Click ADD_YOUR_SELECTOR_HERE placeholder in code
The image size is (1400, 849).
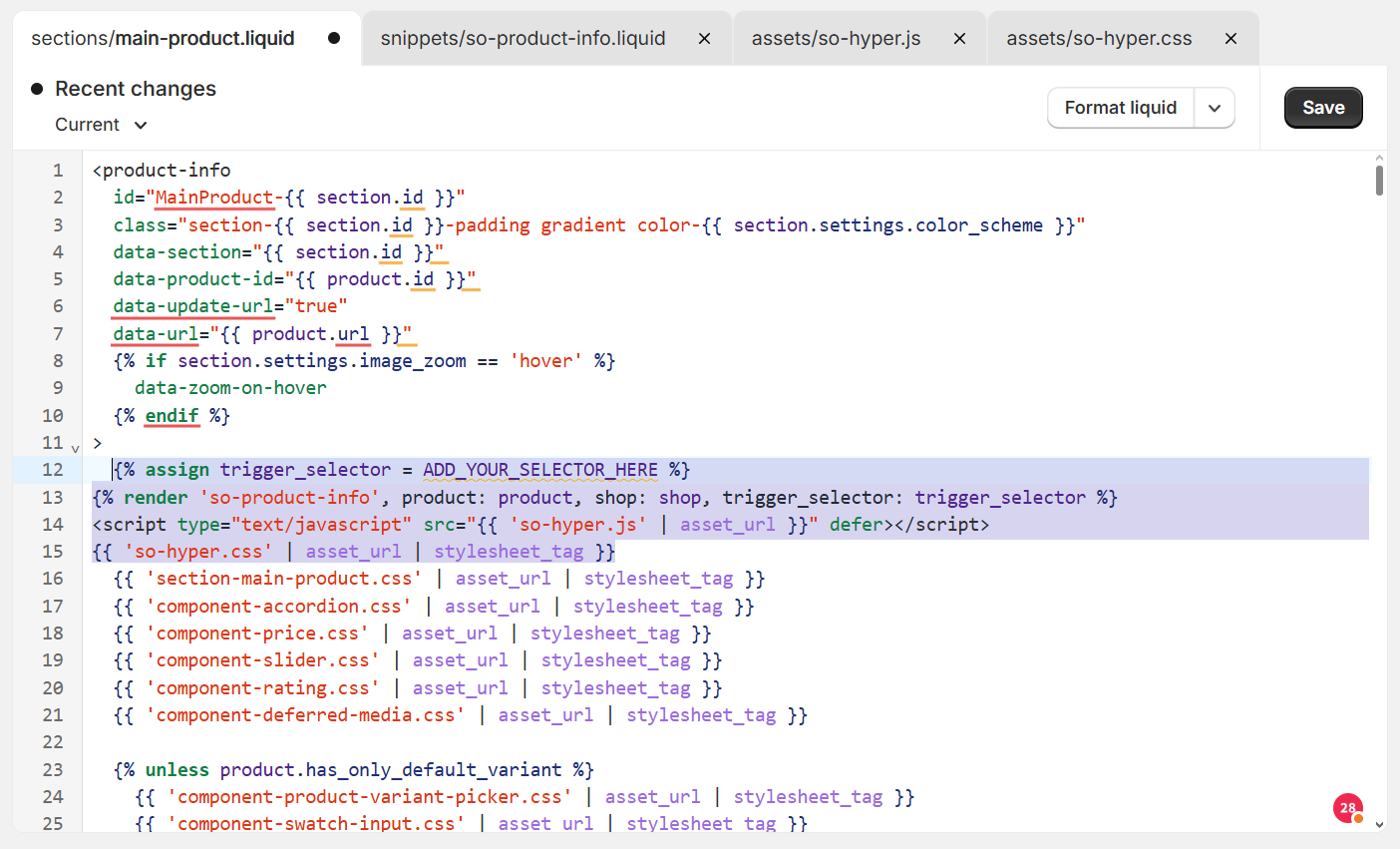pyautogui.click(x=540, y=470)
